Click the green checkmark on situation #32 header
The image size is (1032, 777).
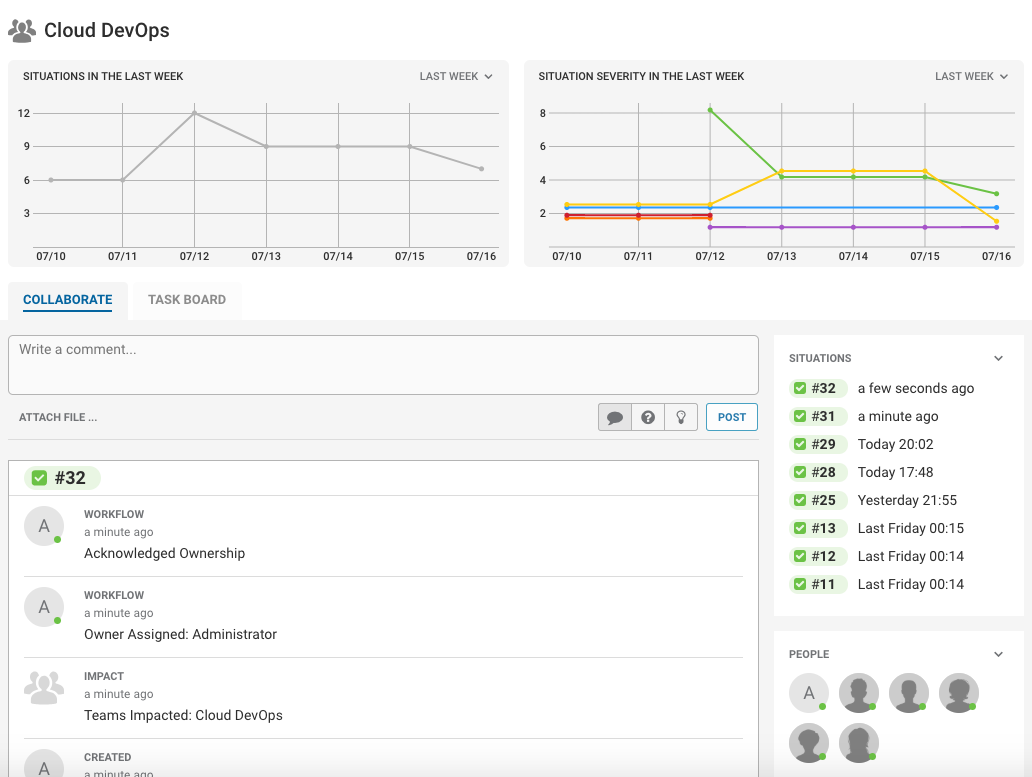click(x=39, y=478)
